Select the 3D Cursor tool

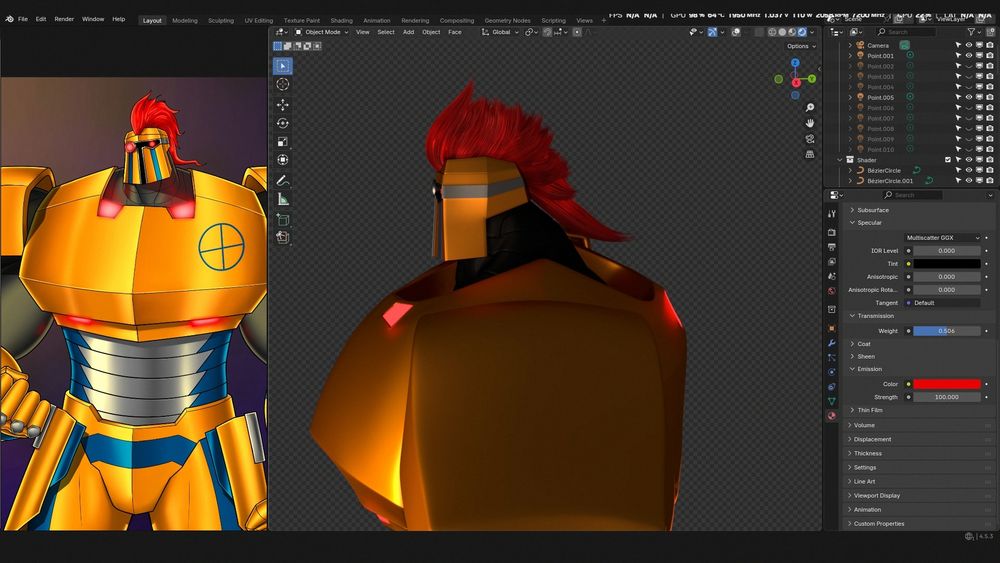point(283,85)
